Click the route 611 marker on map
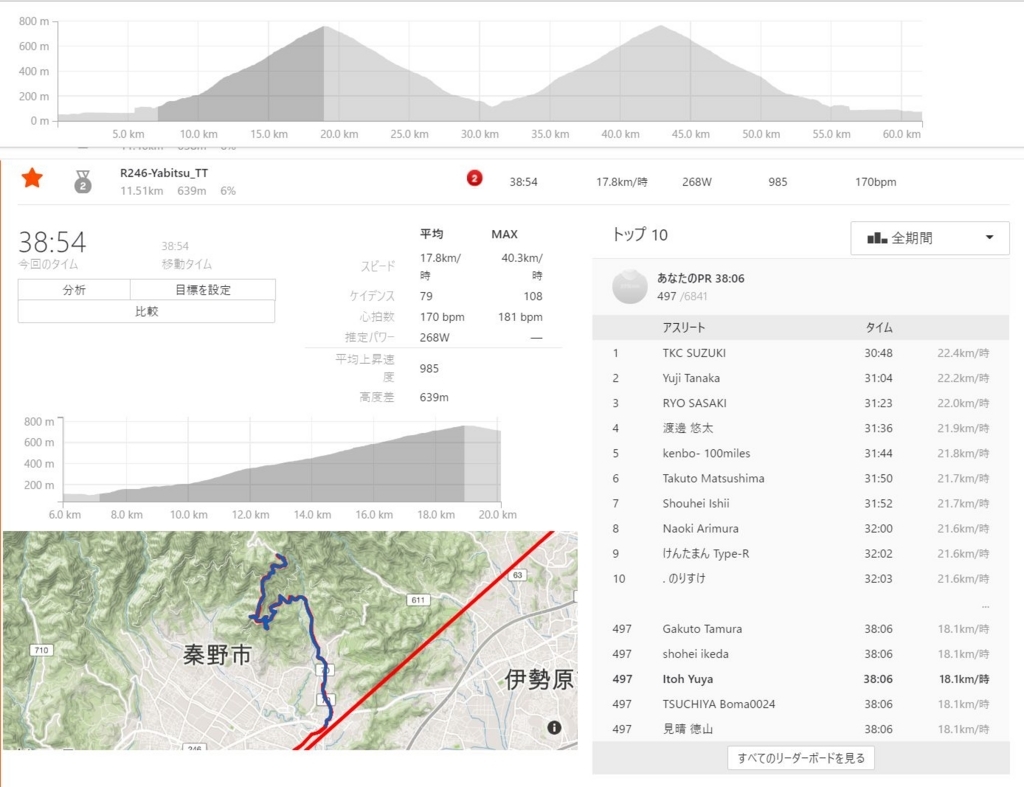The height and width of the screenshot is (787, 1024). 418,600
